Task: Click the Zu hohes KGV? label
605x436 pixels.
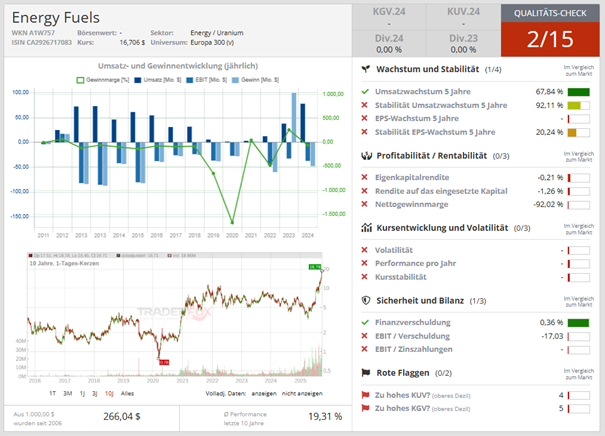Action: tap(402, 408)
